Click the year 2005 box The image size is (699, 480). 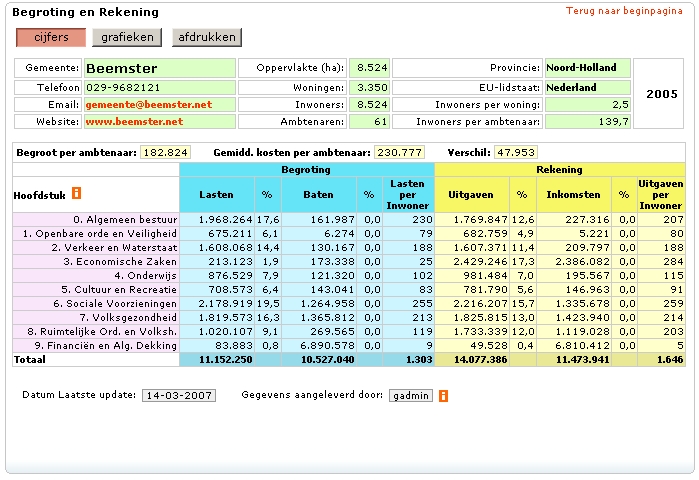coord(661,94)
